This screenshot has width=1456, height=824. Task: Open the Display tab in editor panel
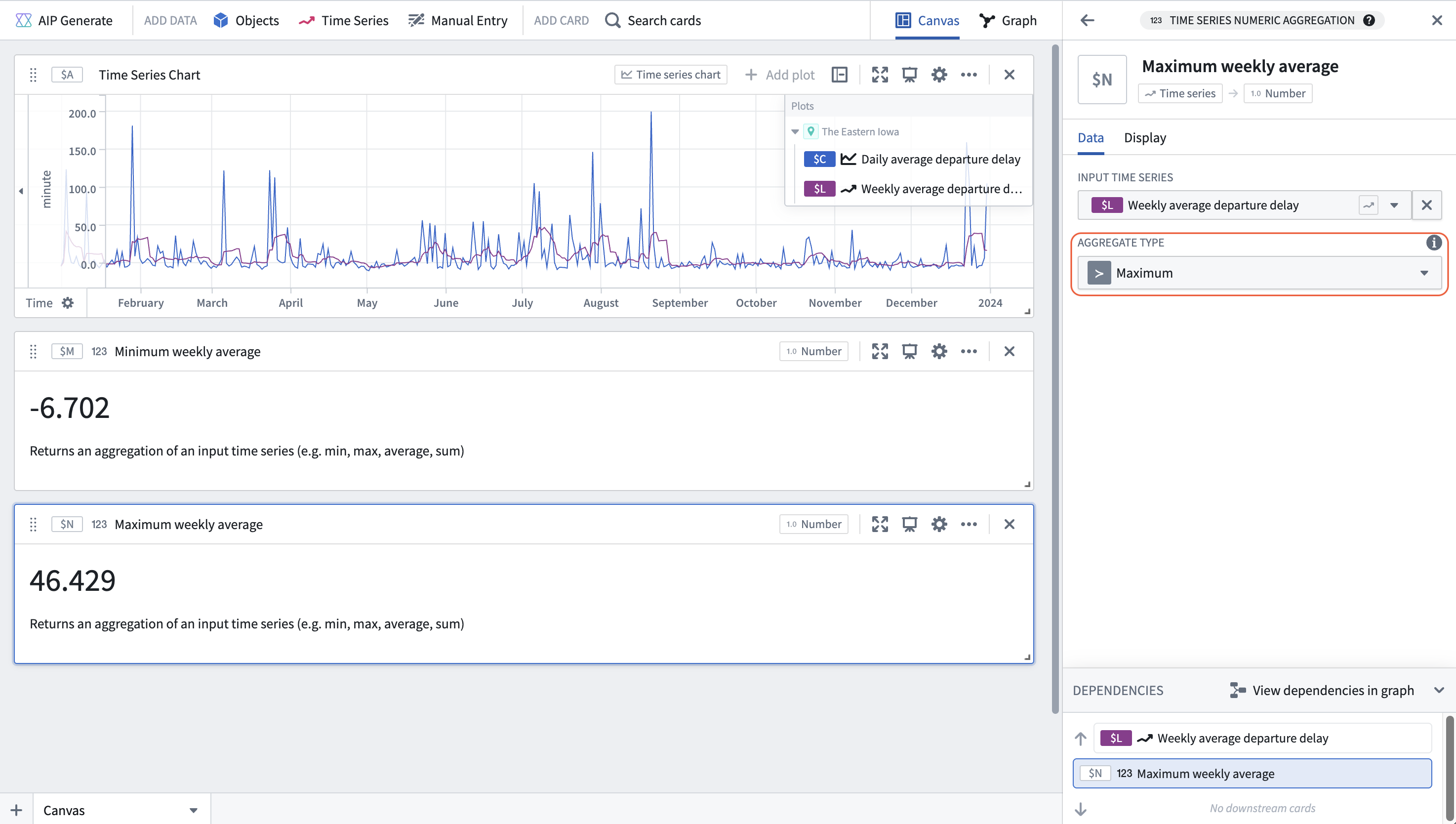tap(1145, 137)
